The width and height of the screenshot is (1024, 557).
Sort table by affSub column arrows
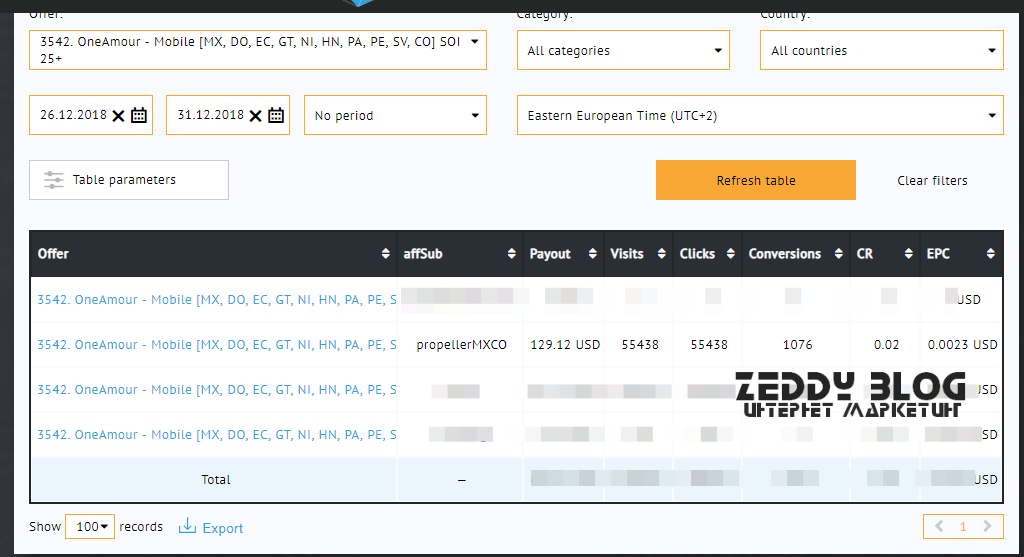[x=512, y=254]
